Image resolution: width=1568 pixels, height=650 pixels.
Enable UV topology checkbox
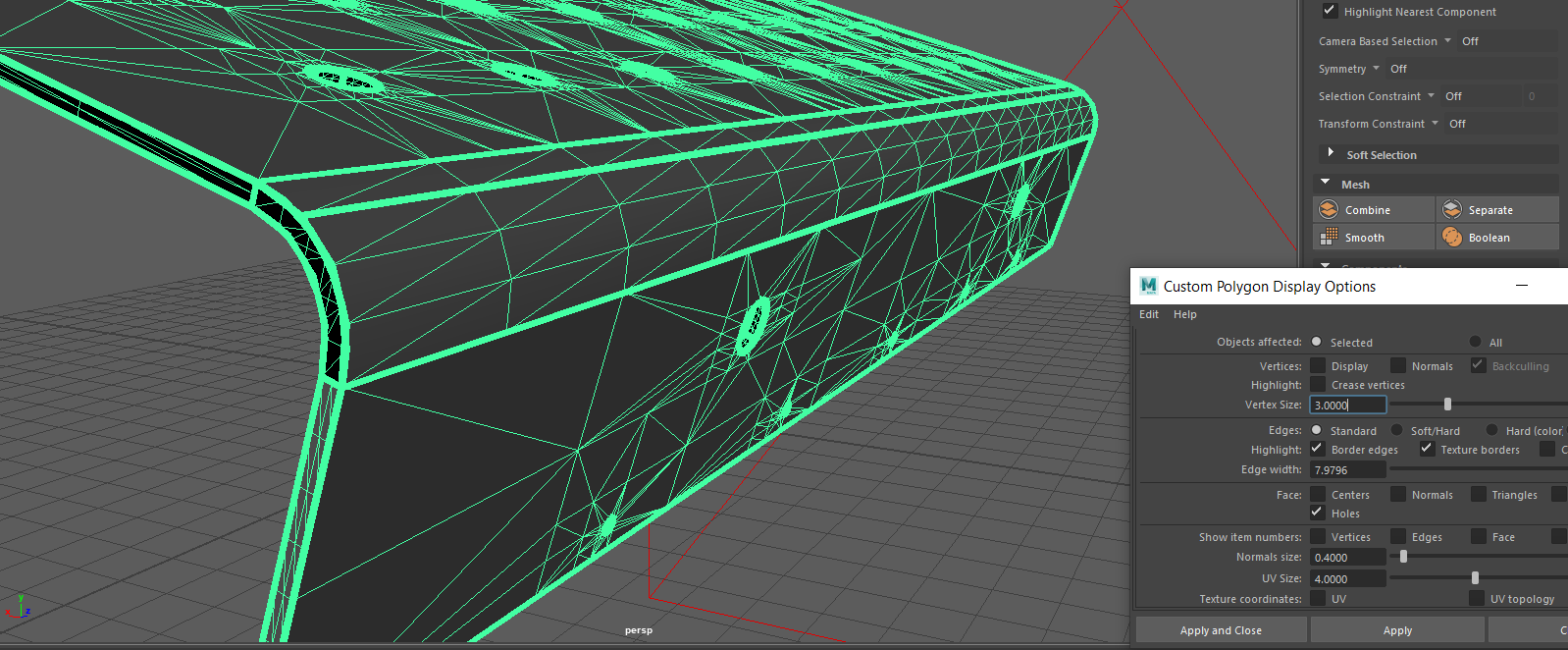tap(1477, 598)
